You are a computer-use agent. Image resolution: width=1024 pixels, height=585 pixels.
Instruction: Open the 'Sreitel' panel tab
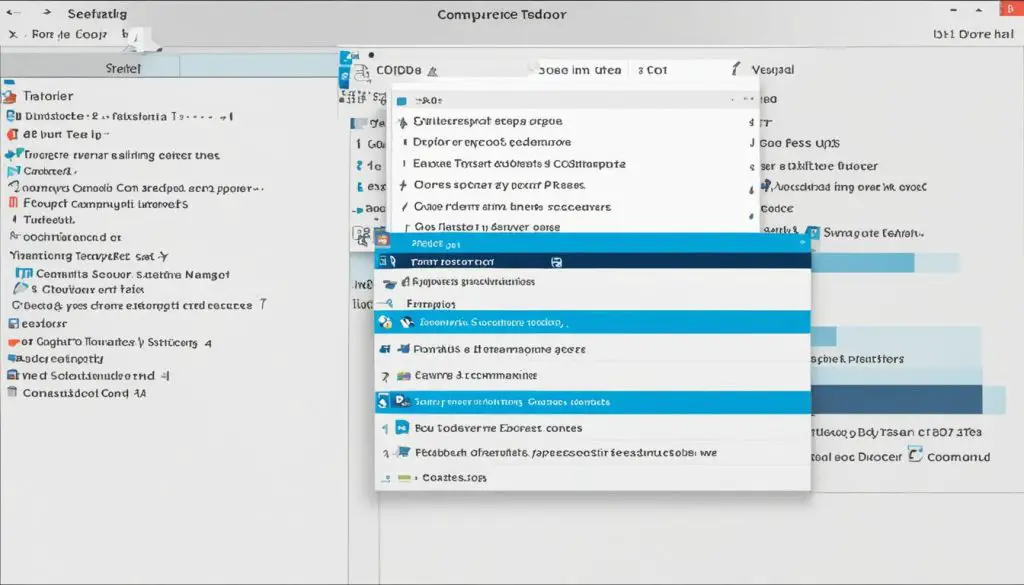click(x=123, y=68)
